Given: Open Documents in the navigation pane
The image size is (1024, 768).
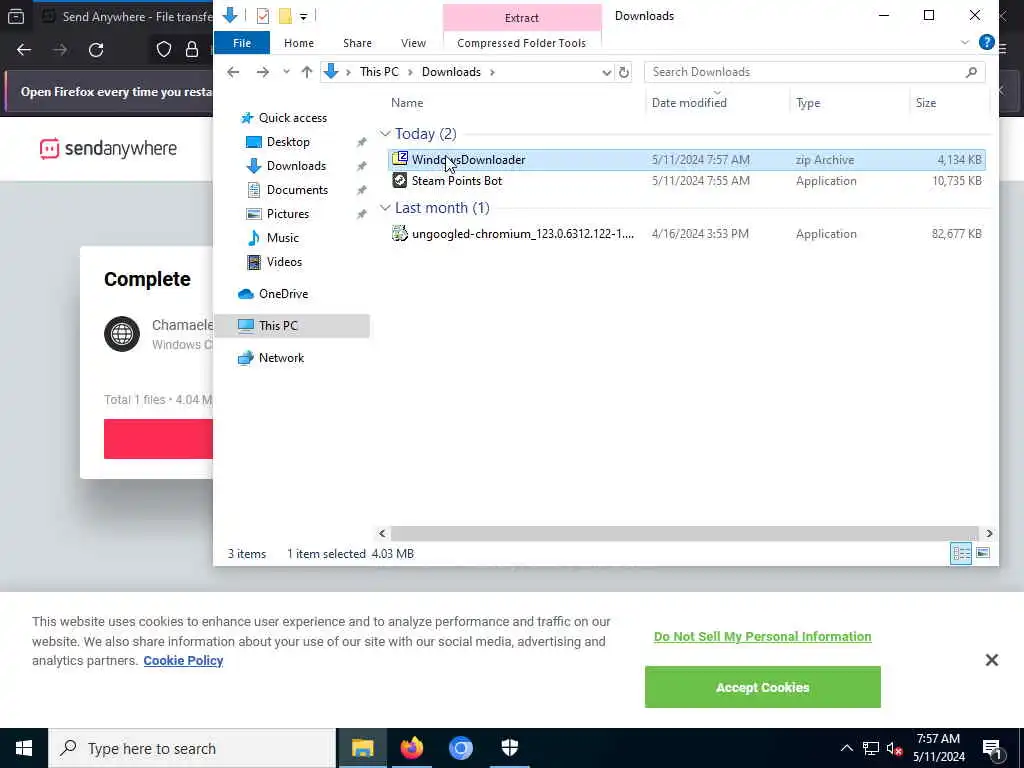Looking at the screenshot, I should pyautogui.click(x=297, y=190).
